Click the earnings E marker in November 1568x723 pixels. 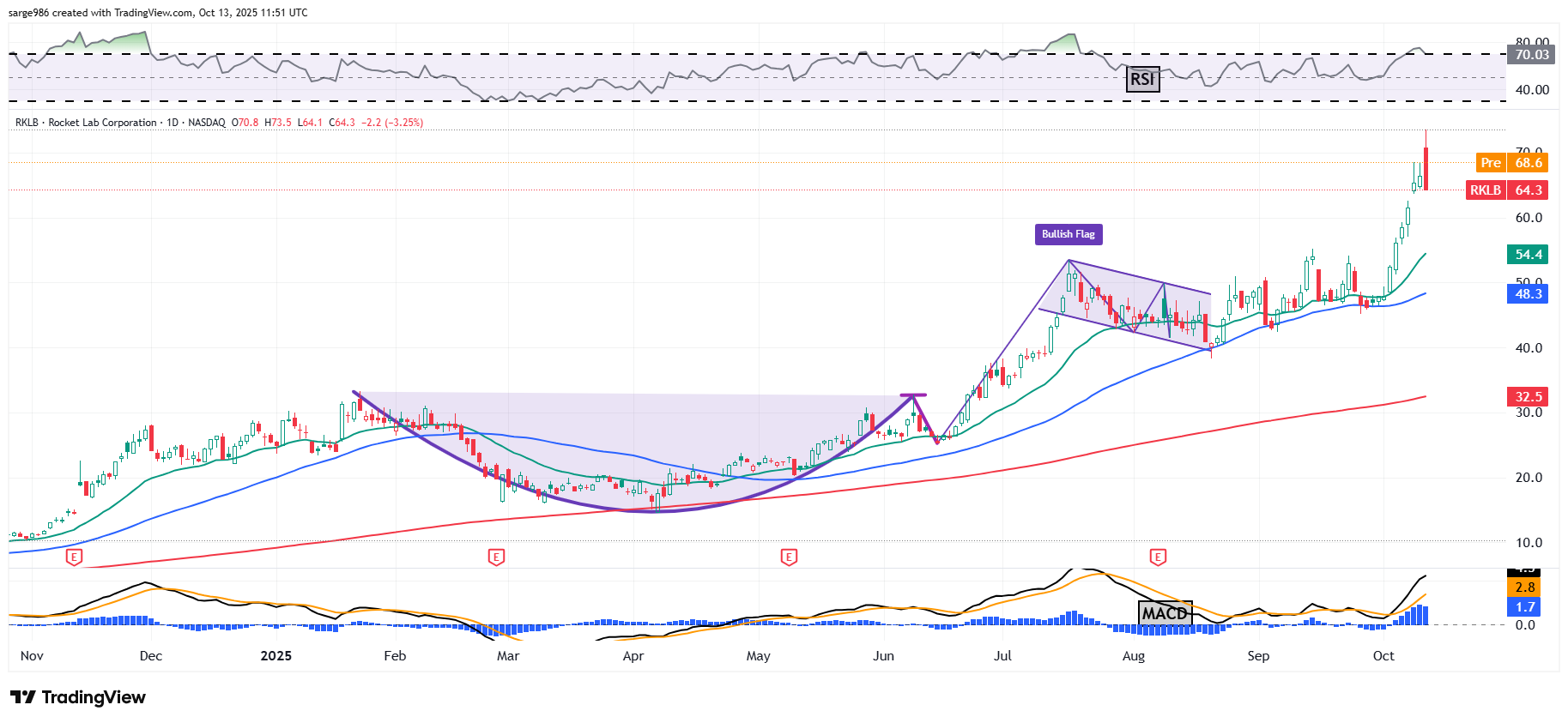pos(75,557)
